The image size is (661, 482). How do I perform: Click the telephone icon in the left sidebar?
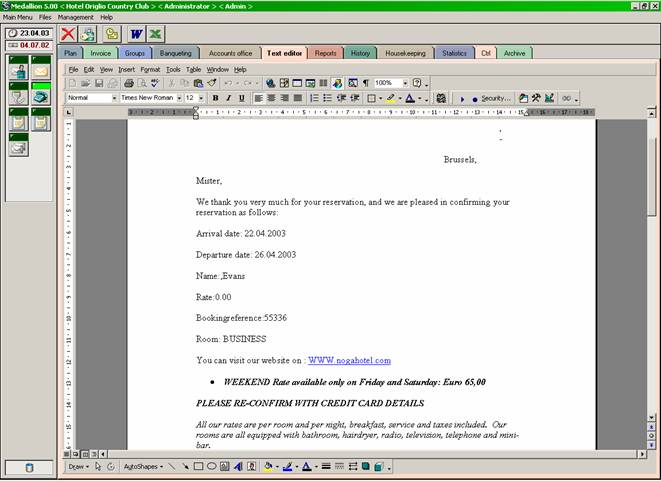[x=41, y=95]
